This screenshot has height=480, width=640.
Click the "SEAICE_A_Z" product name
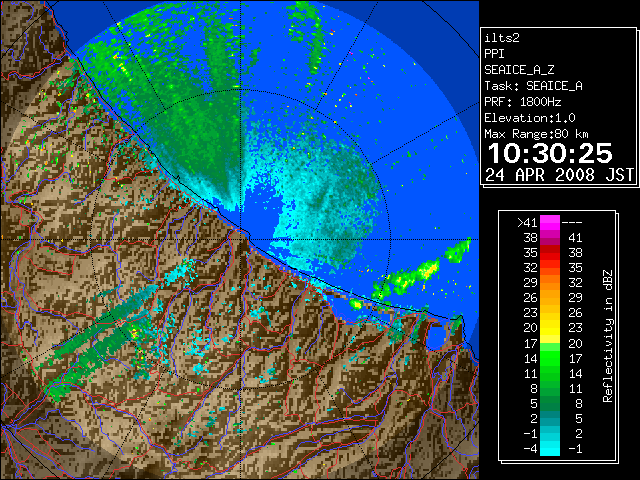[x=519, y=70]
